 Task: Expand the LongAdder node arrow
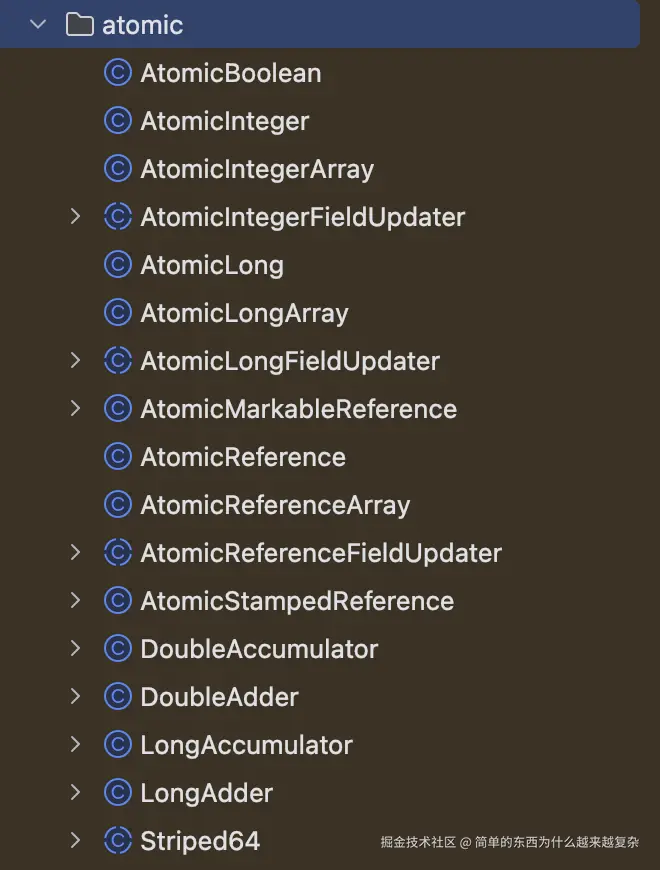click(x=75, y=793)
